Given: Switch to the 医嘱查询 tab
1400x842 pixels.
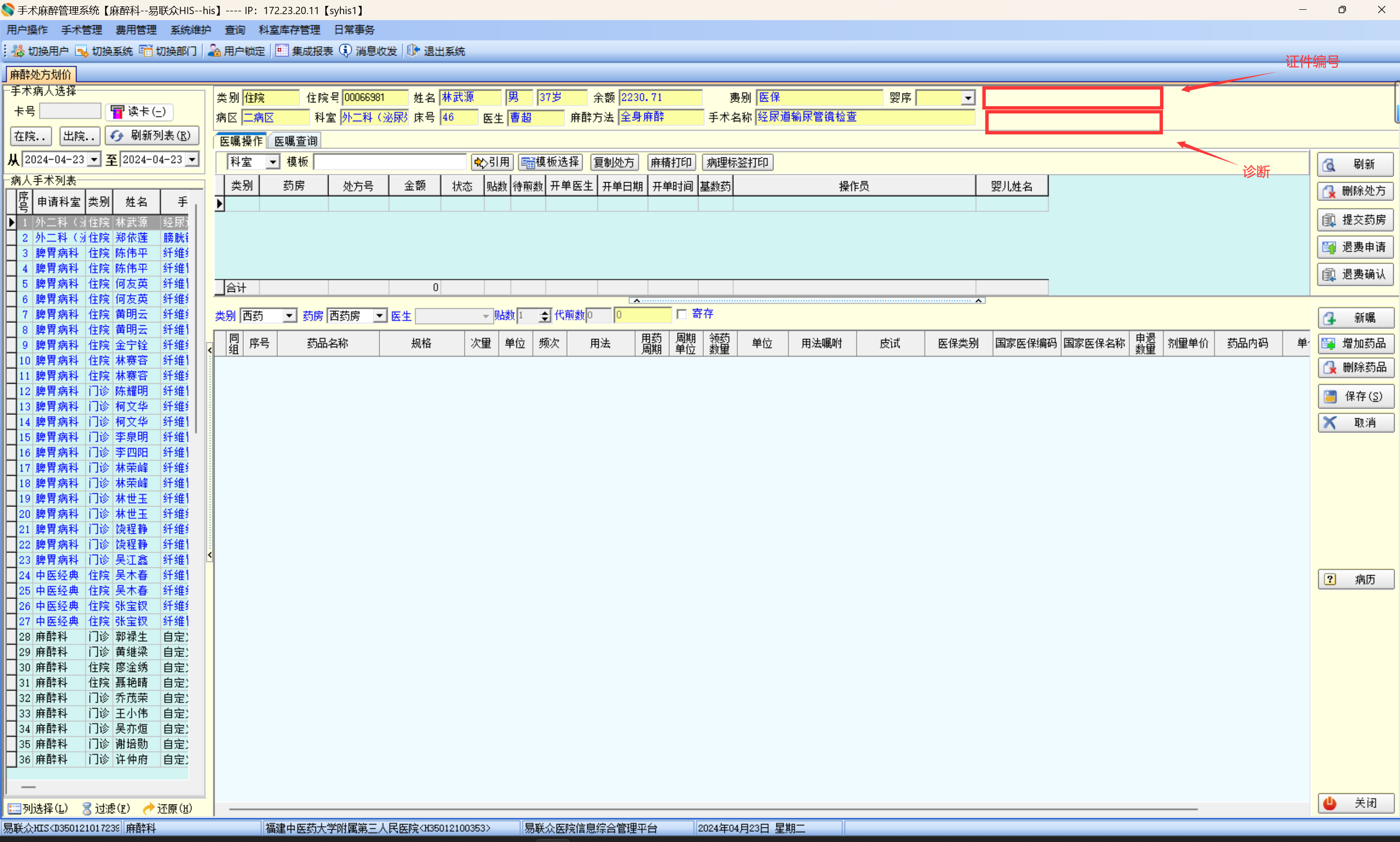Looking at the screenshot, I should [x=295, y=141].
